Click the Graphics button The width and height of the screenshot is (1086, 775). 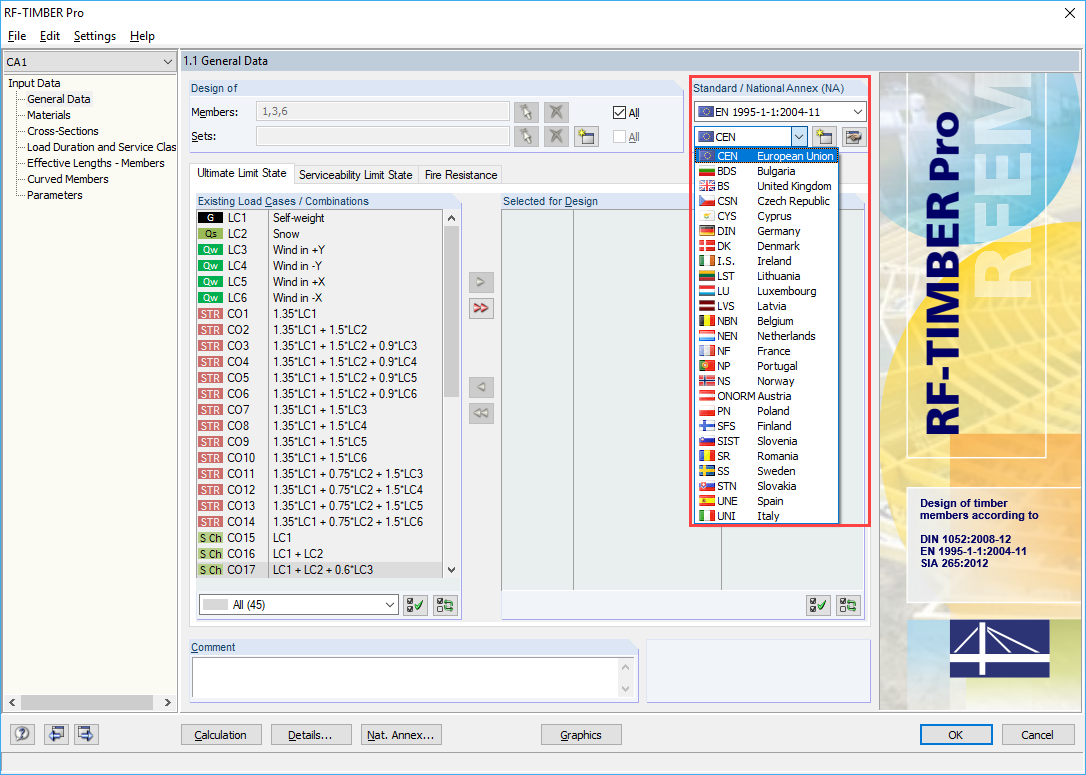pyautogui.click(x=580, y=735)
